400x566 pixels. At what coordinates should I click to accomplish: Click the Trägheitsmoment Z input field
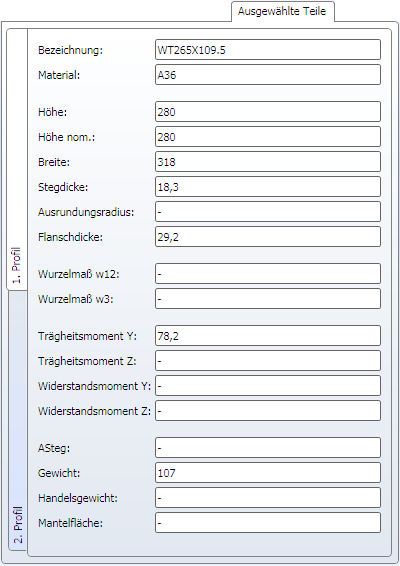[x=268, y=361]
